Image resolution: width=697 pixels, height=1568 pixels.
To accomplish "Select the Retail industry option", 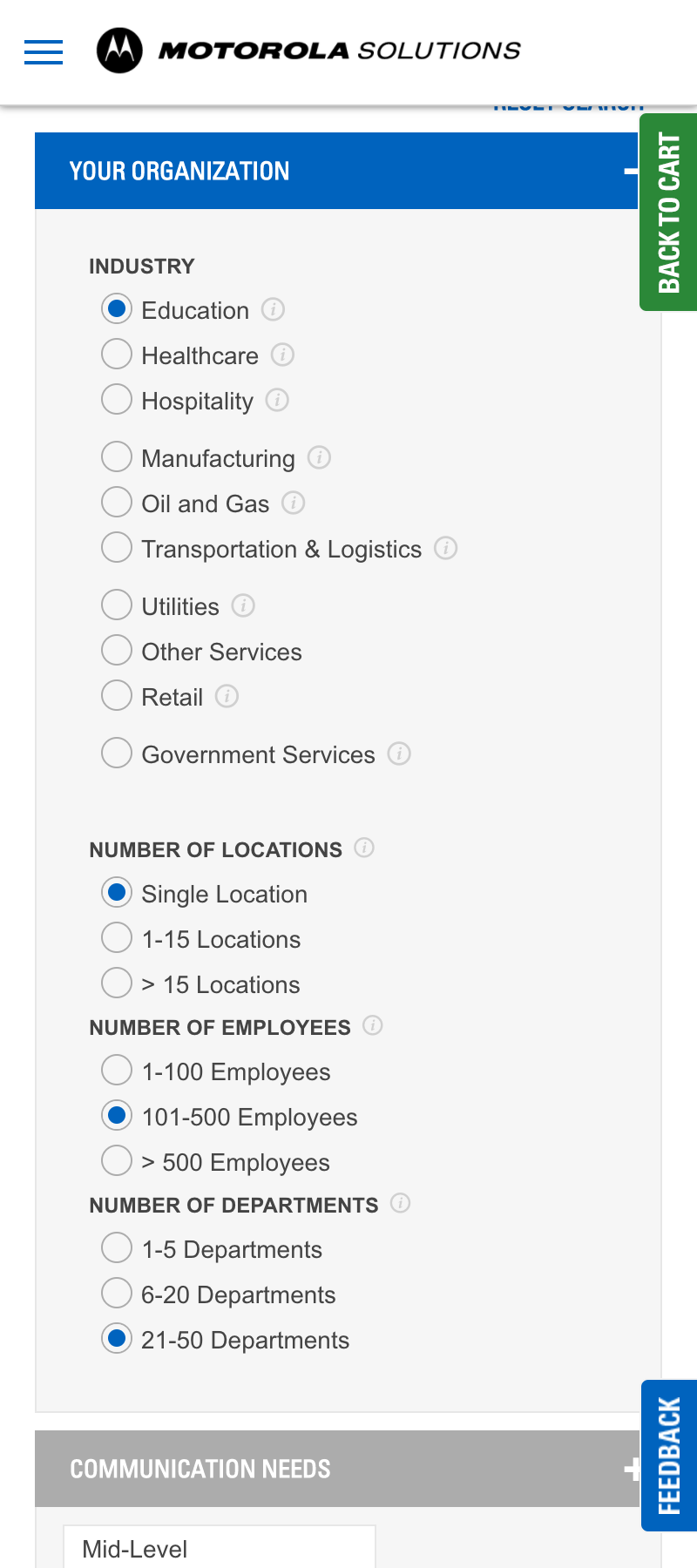I will click(x=117, y=696).
